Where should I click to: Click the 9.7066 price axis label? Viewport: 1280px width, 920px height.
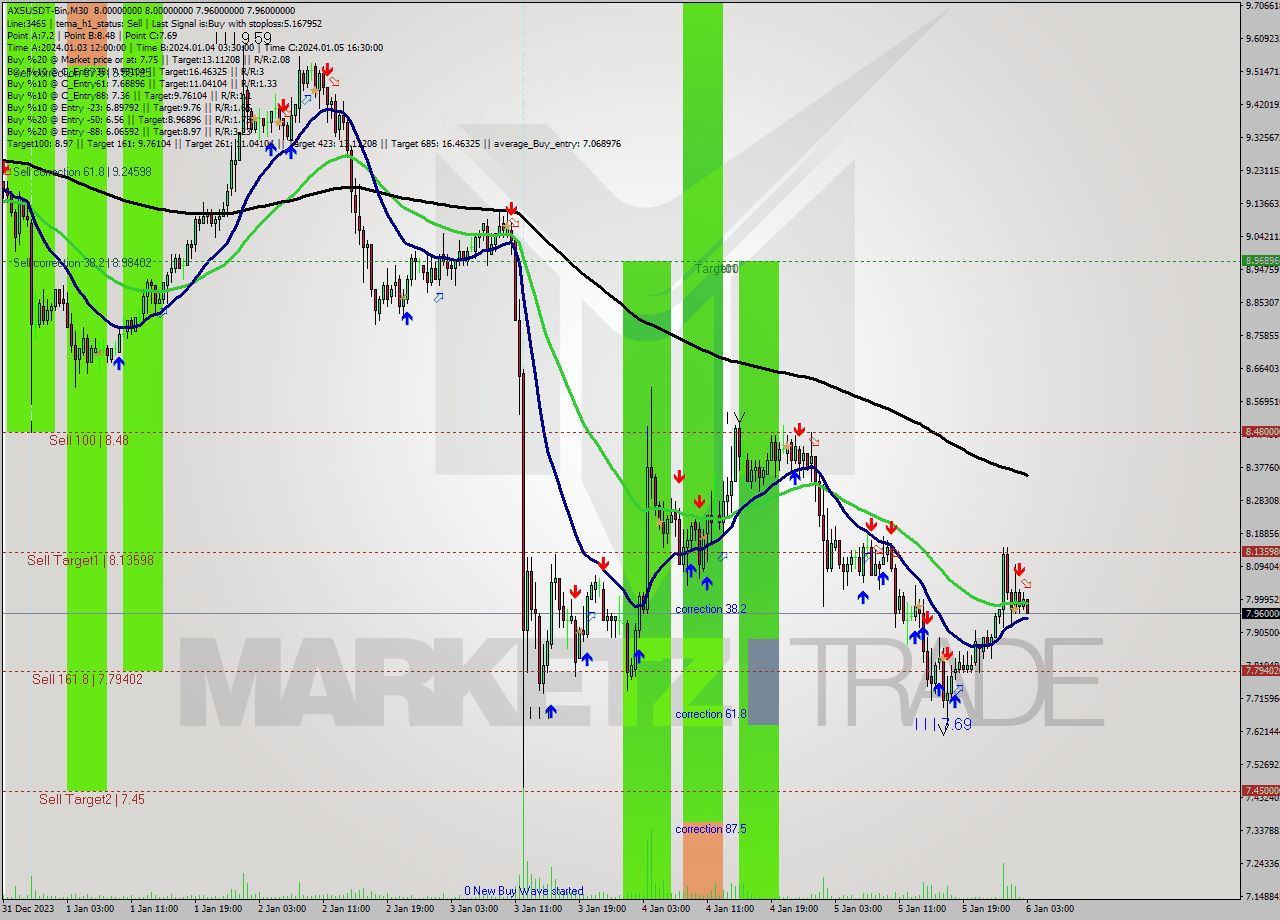coord(1261,6)
